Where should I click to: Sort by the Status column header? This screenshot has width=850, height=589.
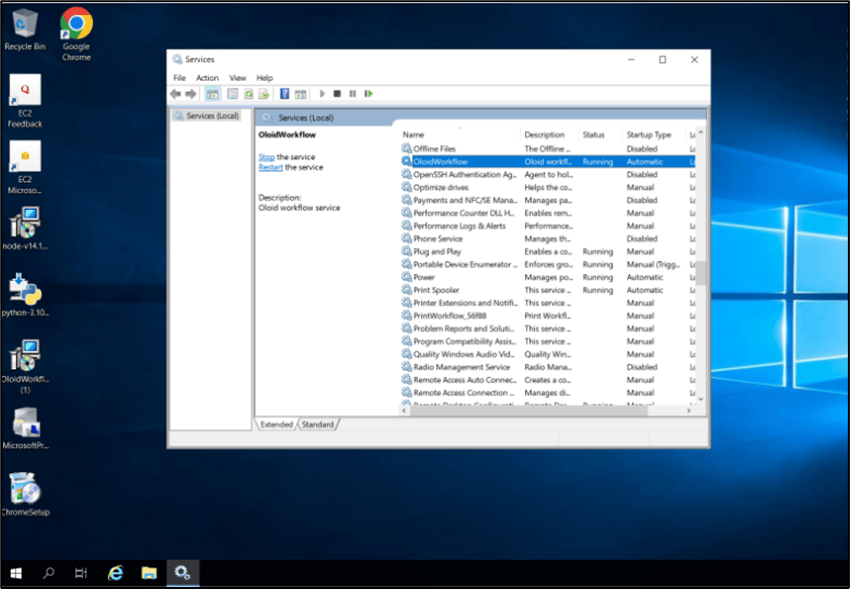click(600, 134)
